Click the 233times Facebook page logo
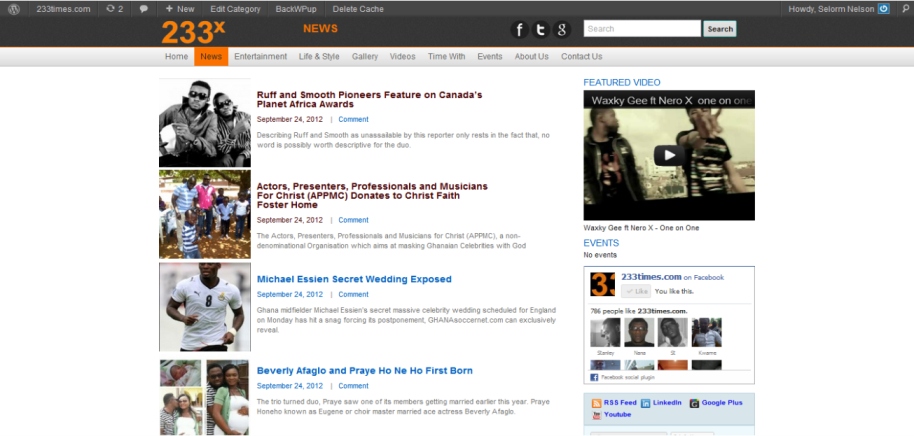This screenshot has width=914, height=436. tap(602, 284)
